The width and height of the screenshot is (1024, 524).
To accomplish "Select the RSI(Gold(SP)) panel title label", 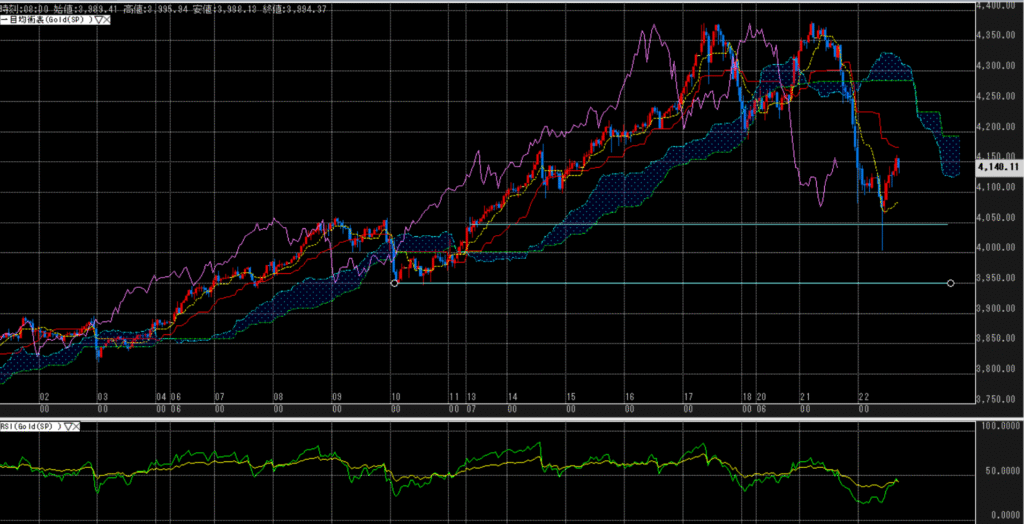I will click(32, 426).
